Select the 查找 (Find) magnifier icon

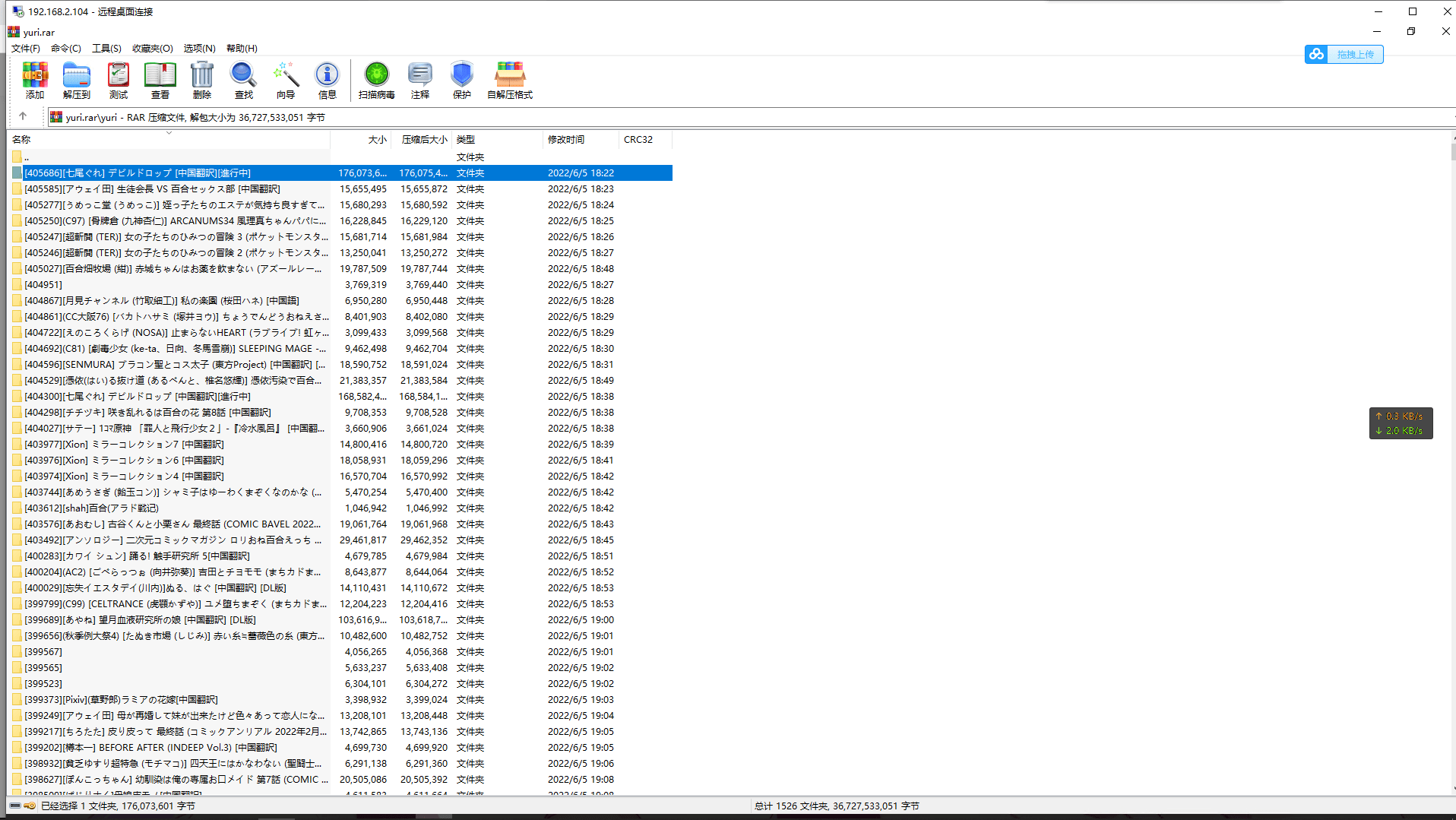(x=243, y=80)
